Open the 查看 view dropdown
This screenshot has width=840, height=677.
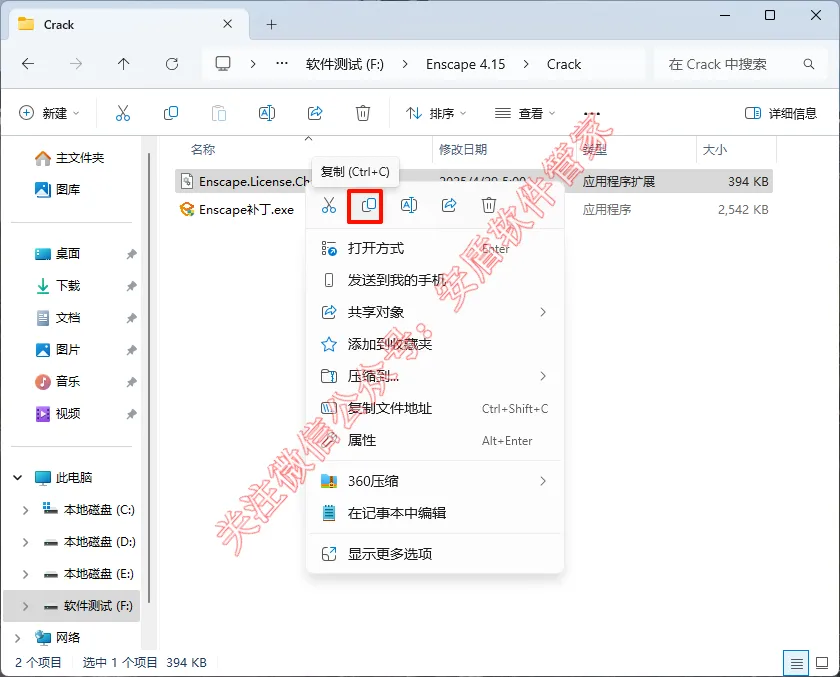525,113
